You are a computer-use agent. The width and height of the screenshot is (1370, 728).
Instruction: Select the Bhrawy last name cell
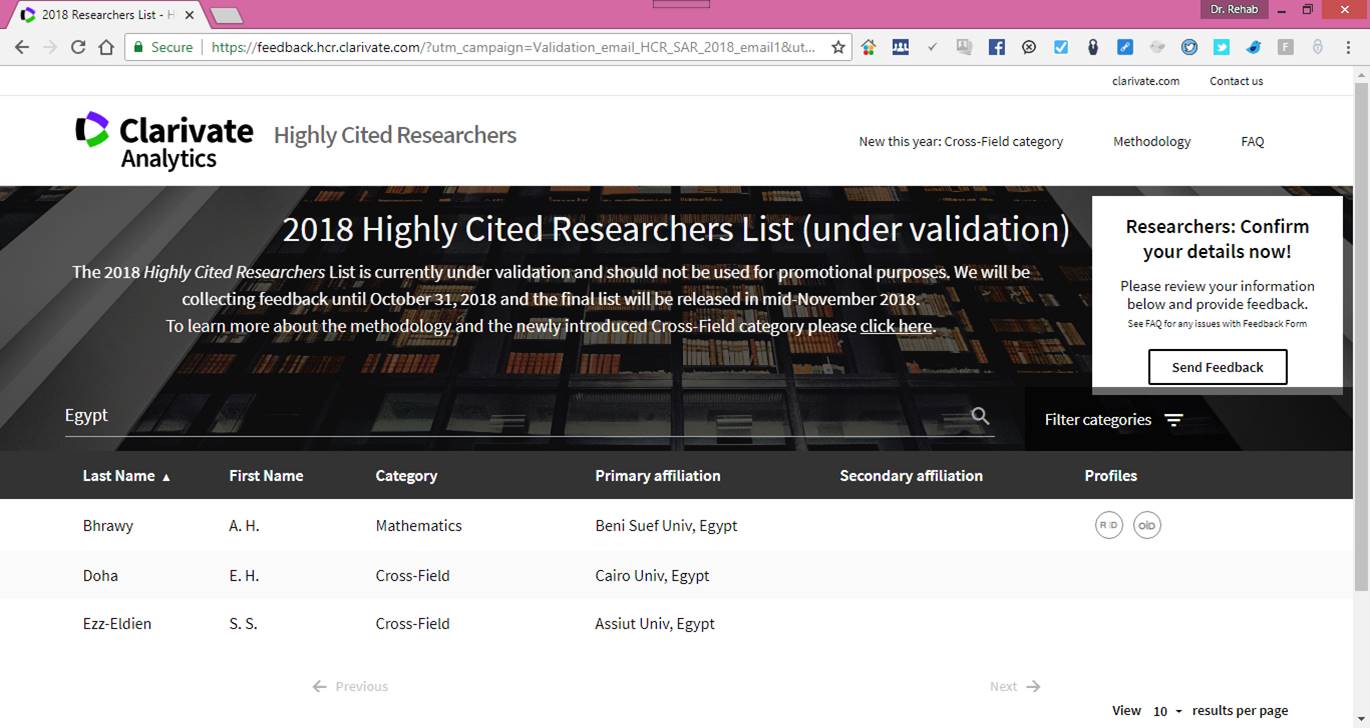[108, 525]
